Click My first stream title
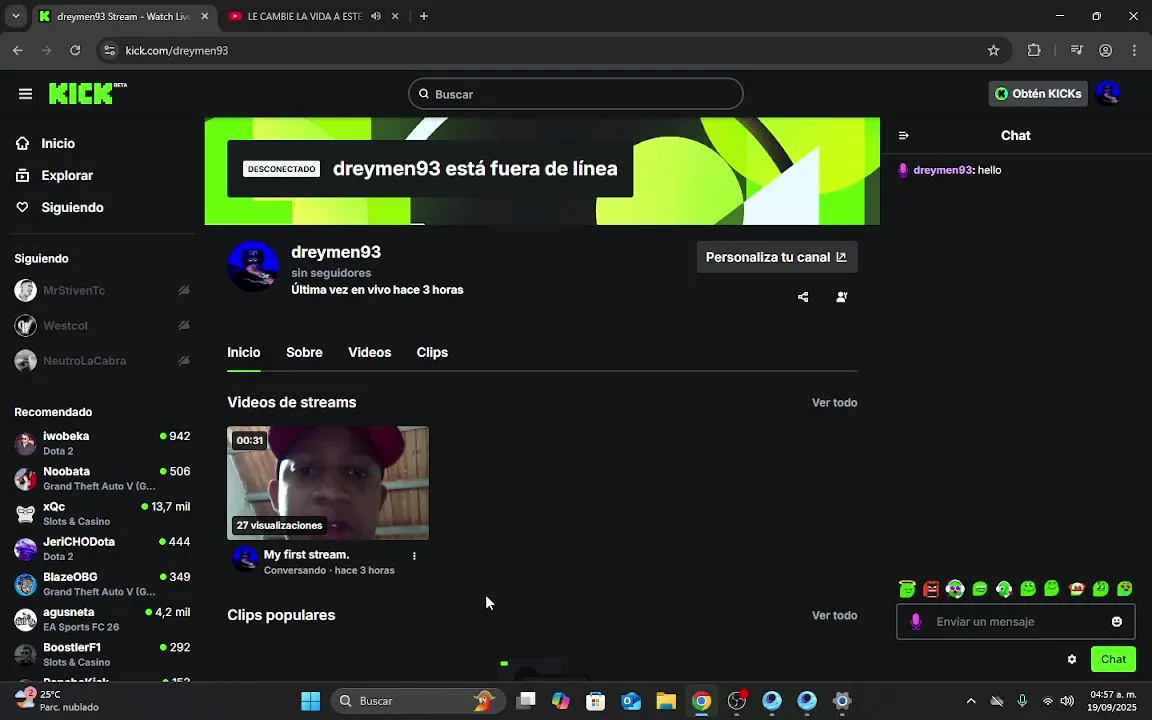Screen dimensions: 1152x720 (306, 555)
